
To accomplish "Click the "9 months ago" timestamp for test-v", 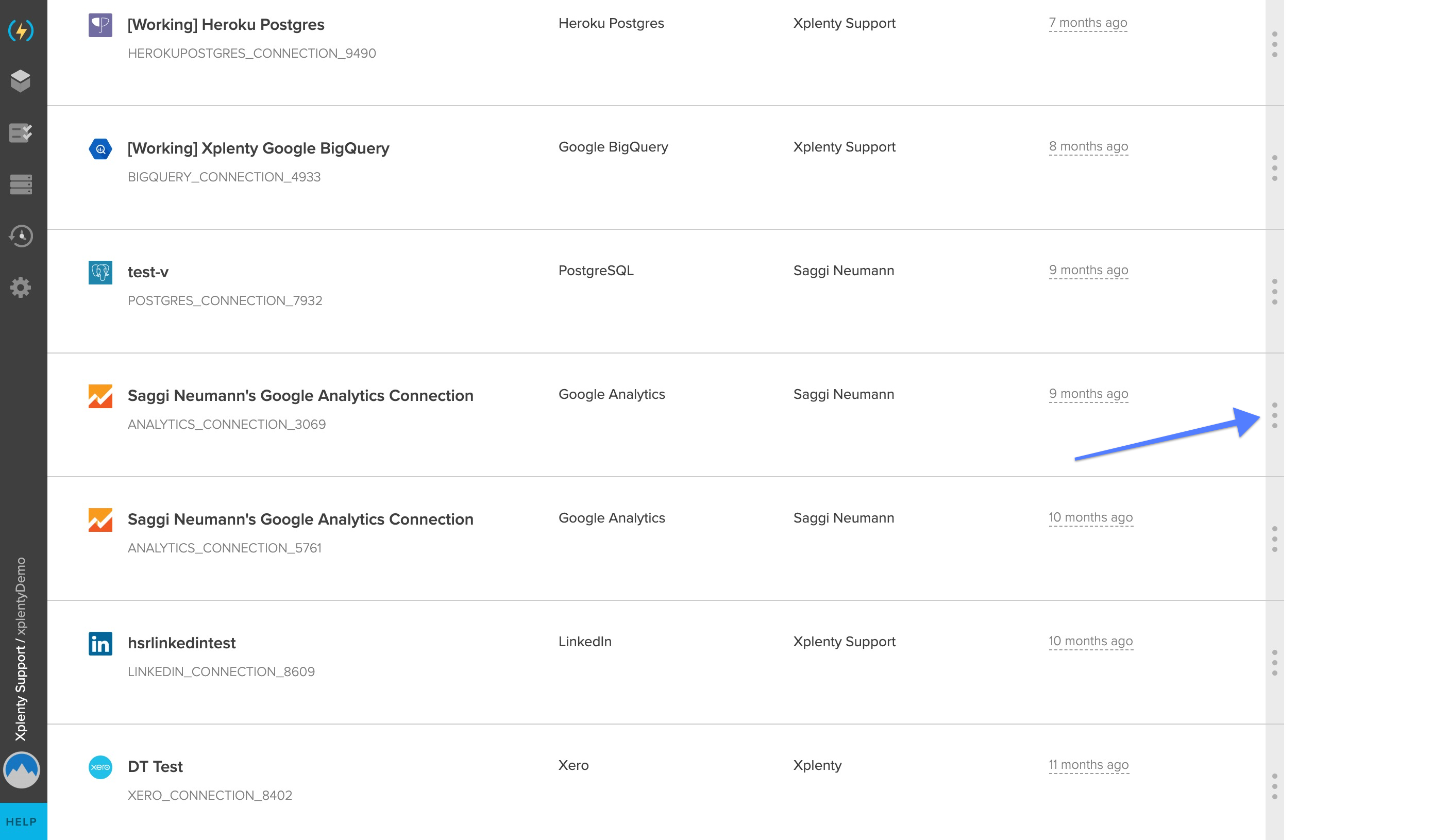I will (x=1088, y=270).
